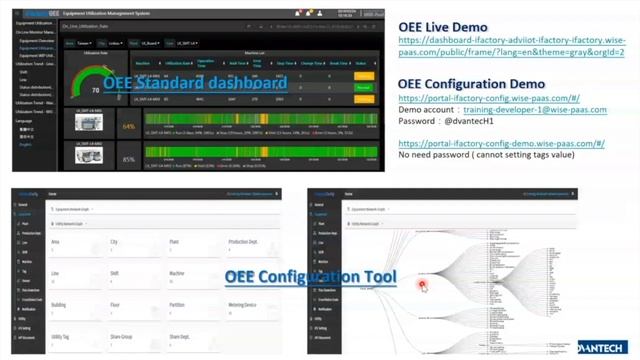The image size is (640, 360).
Task: Open the OEE Live Demo dashboard URL
Action: point(511,46)
